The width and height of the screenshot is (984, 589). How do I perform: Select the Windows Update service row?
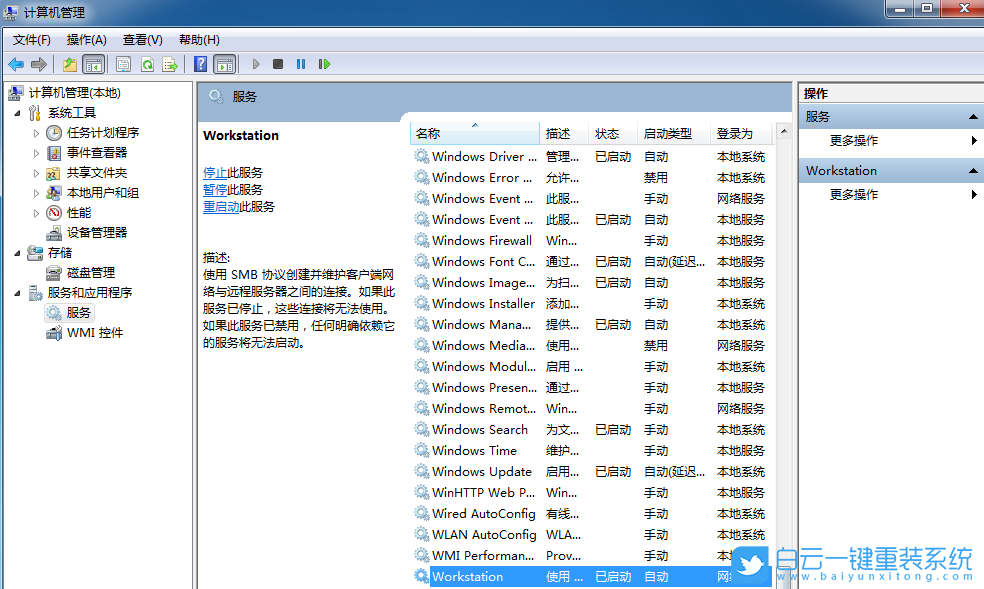tap(483, 471)
